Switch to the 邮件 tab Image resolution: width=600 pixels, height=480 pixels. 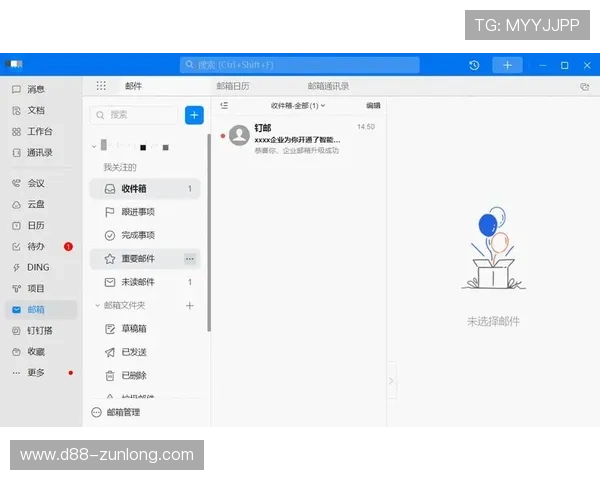tap(134, 86)
